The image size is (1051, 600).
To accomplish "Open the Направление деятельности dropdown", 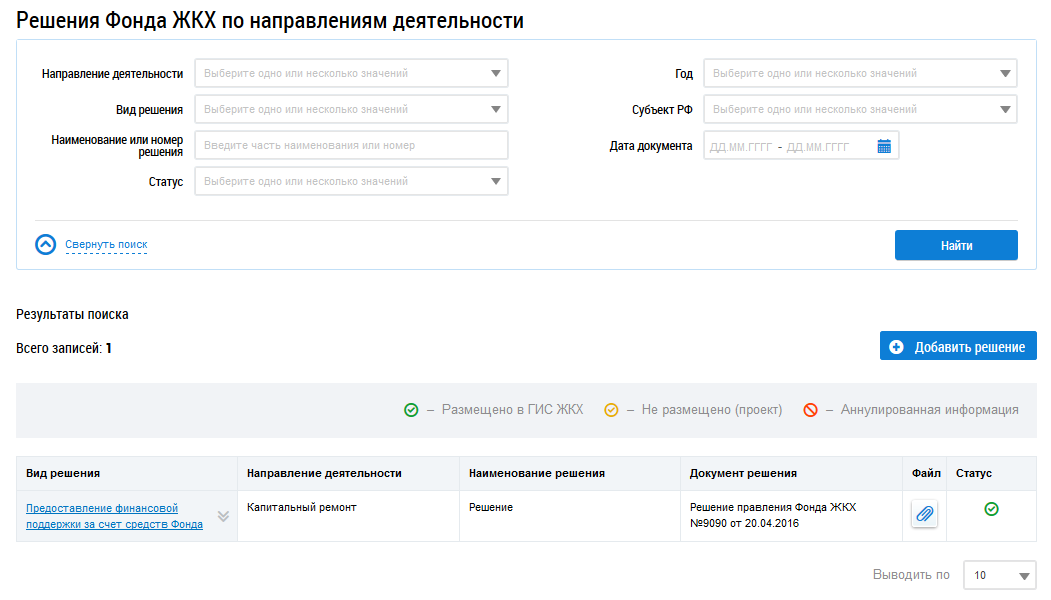I will [351, 73].
